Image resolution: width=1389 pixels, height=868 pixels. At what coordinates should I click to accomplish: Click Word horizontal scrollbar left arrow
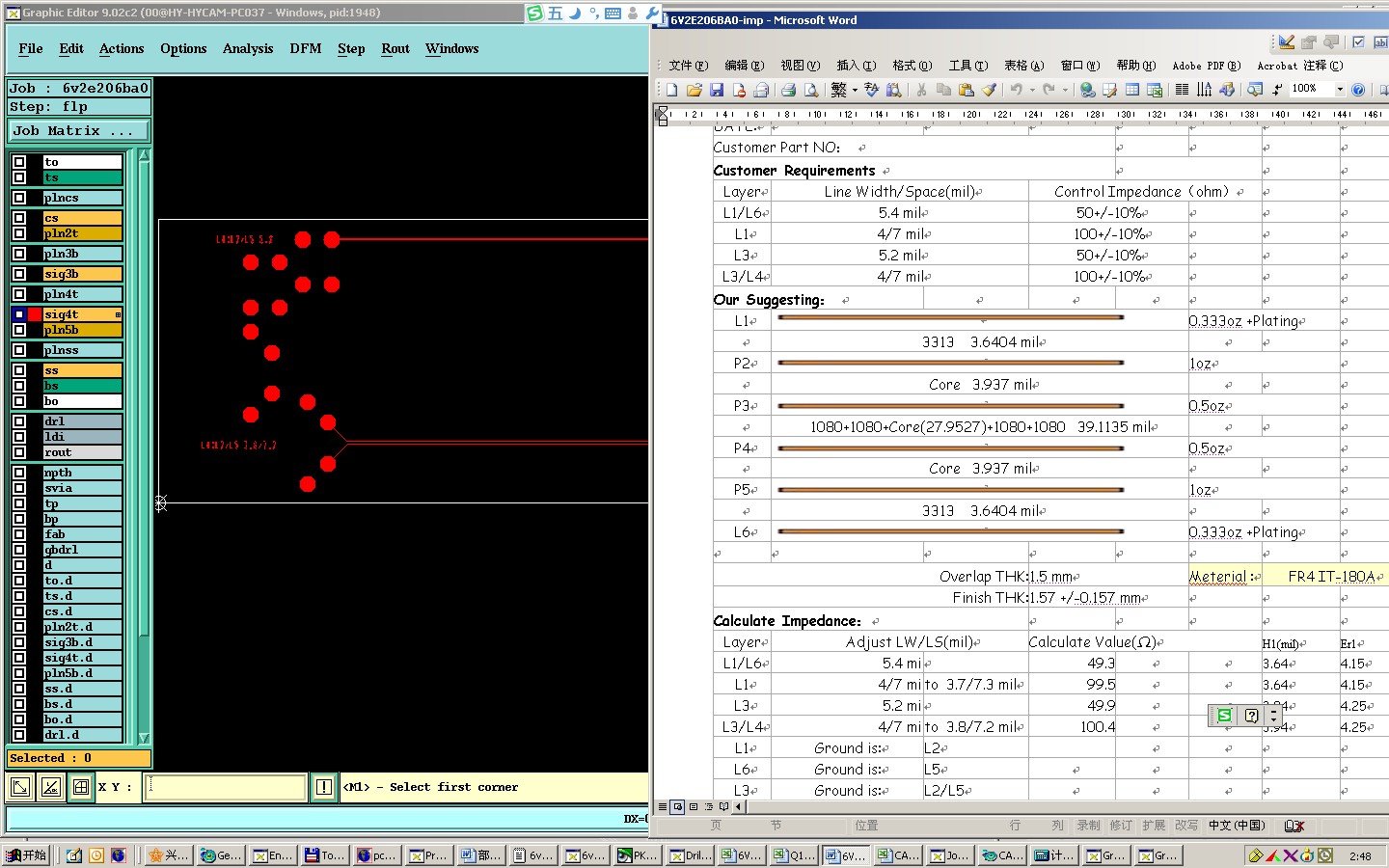point(739,806)
